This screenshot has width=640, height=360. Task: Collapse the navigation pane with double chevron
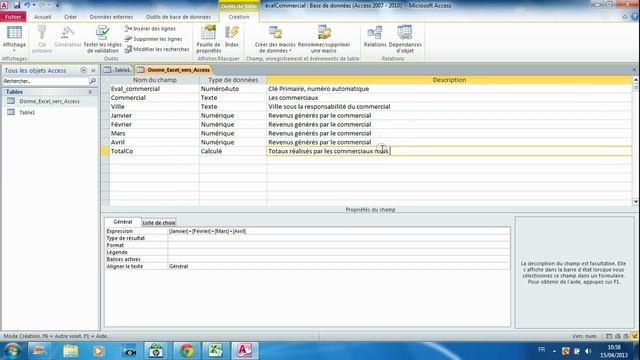coord(93,70)
